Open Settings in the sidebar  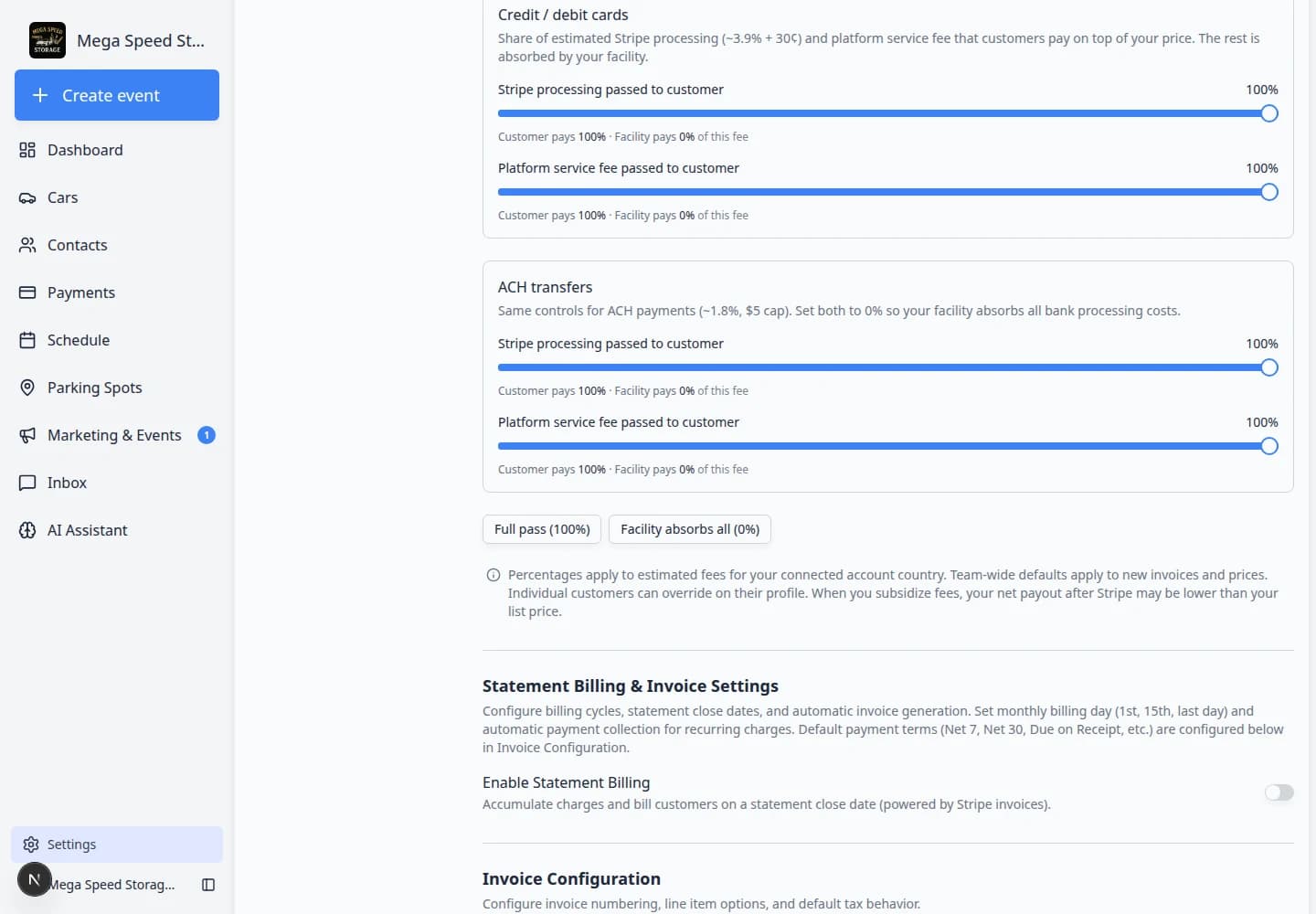pos(117,845)
